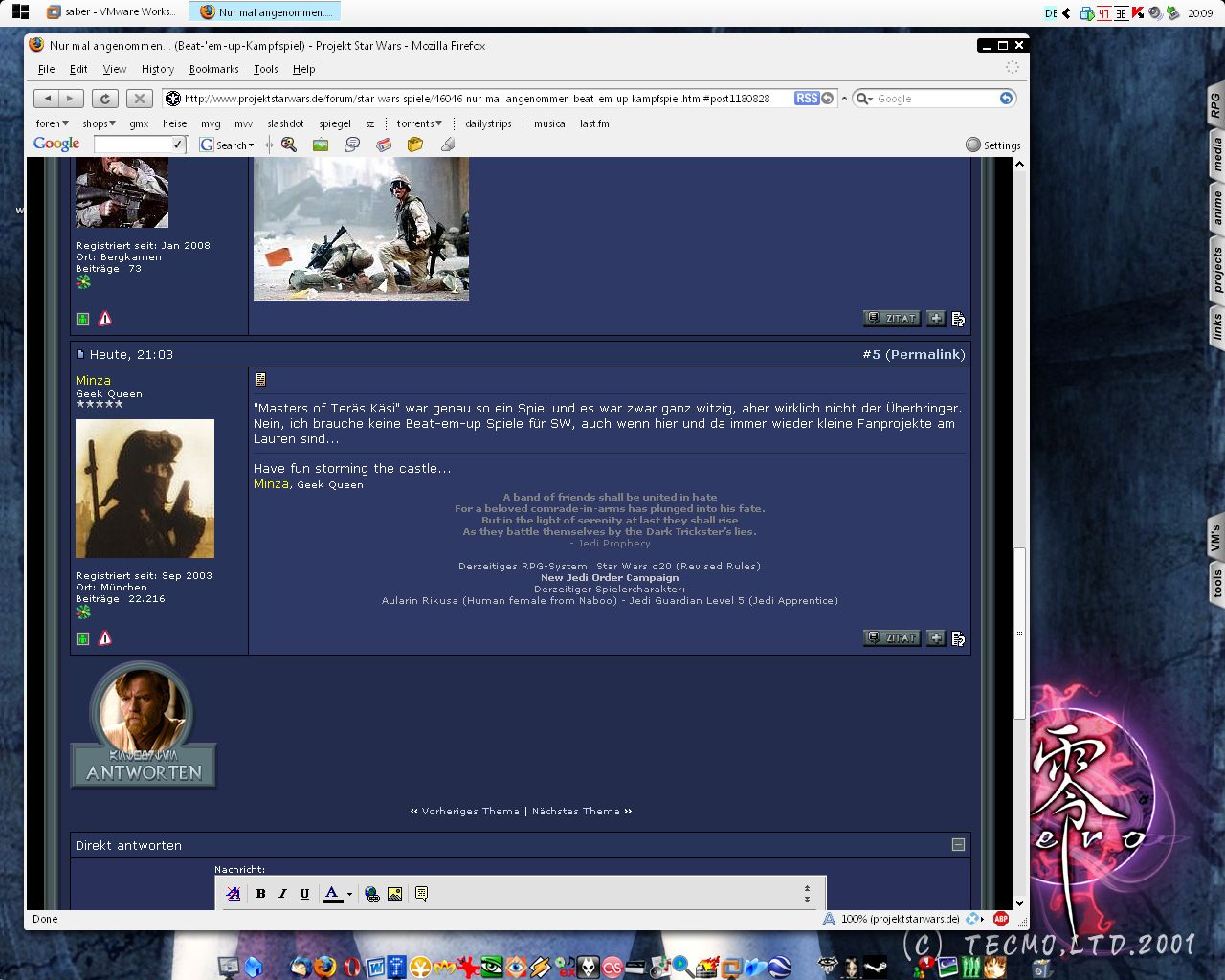Click the Google Toolbar speech bubble icon
This screenshot has width=1225, height=980.
click(x=352, y=145)
